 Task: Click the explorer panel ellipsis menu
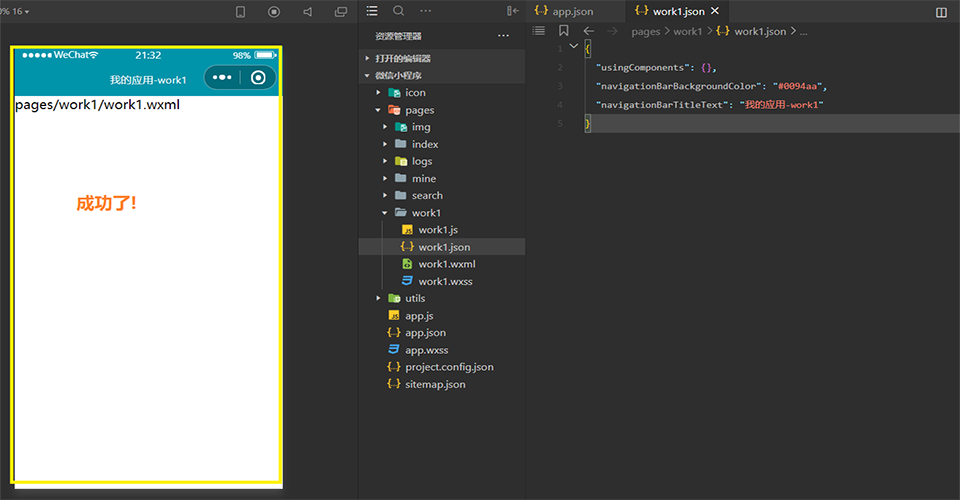pos(503,35)
